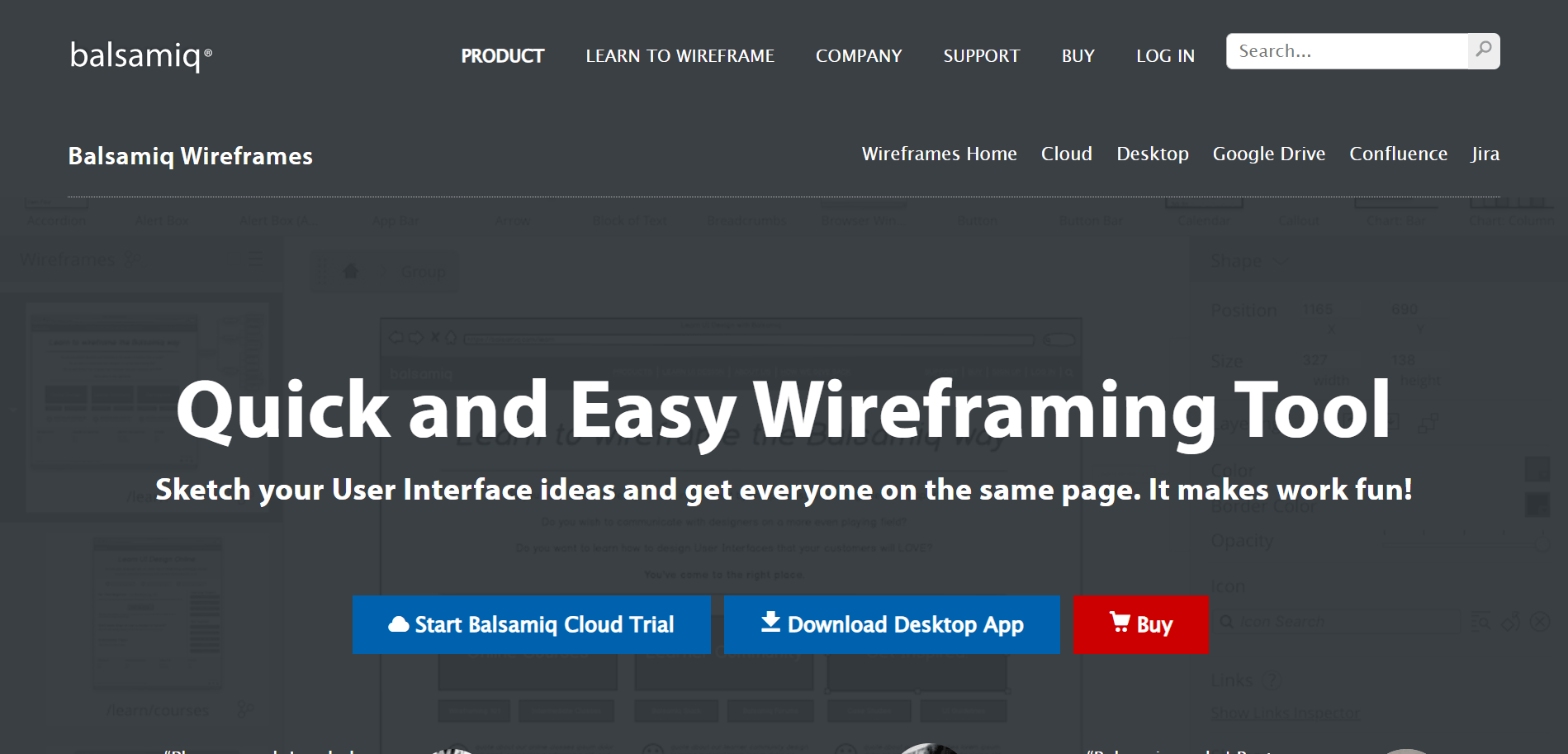
Task: Click the balsamiq logo
Action: coord(141,55)
